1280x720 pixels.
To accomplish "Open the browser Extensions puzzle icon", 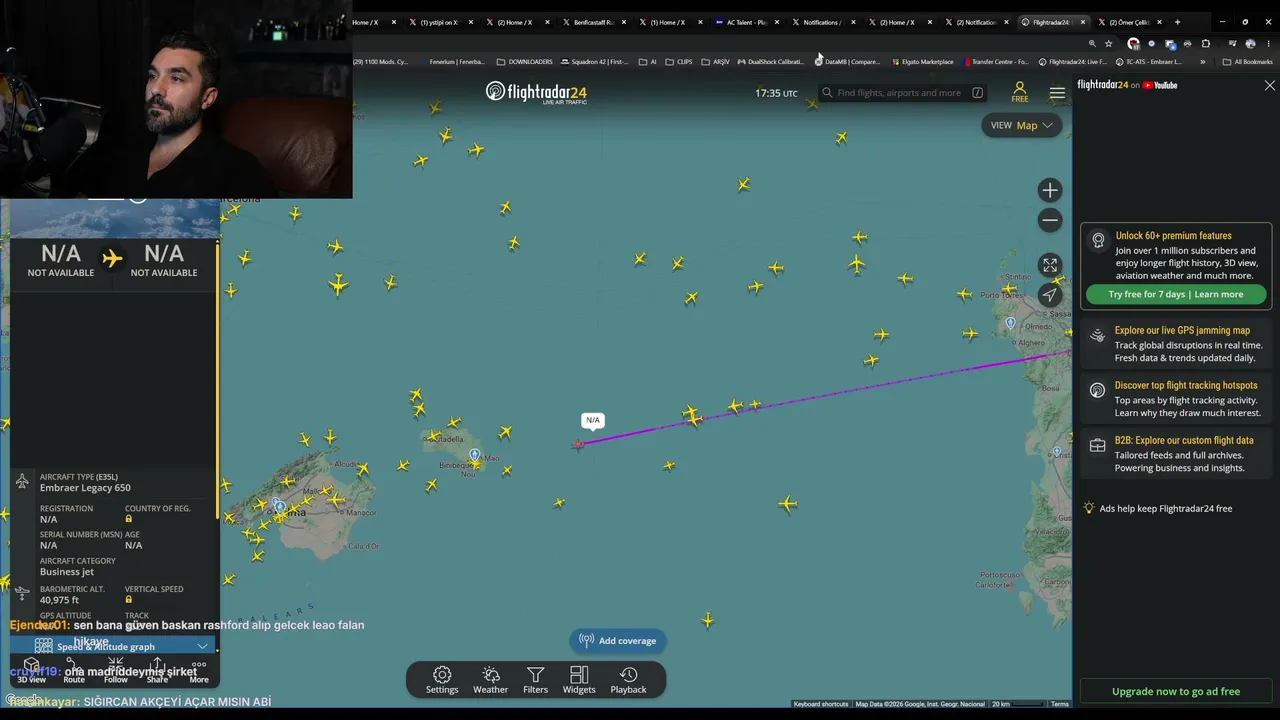I will click(x=1205, y=44).
